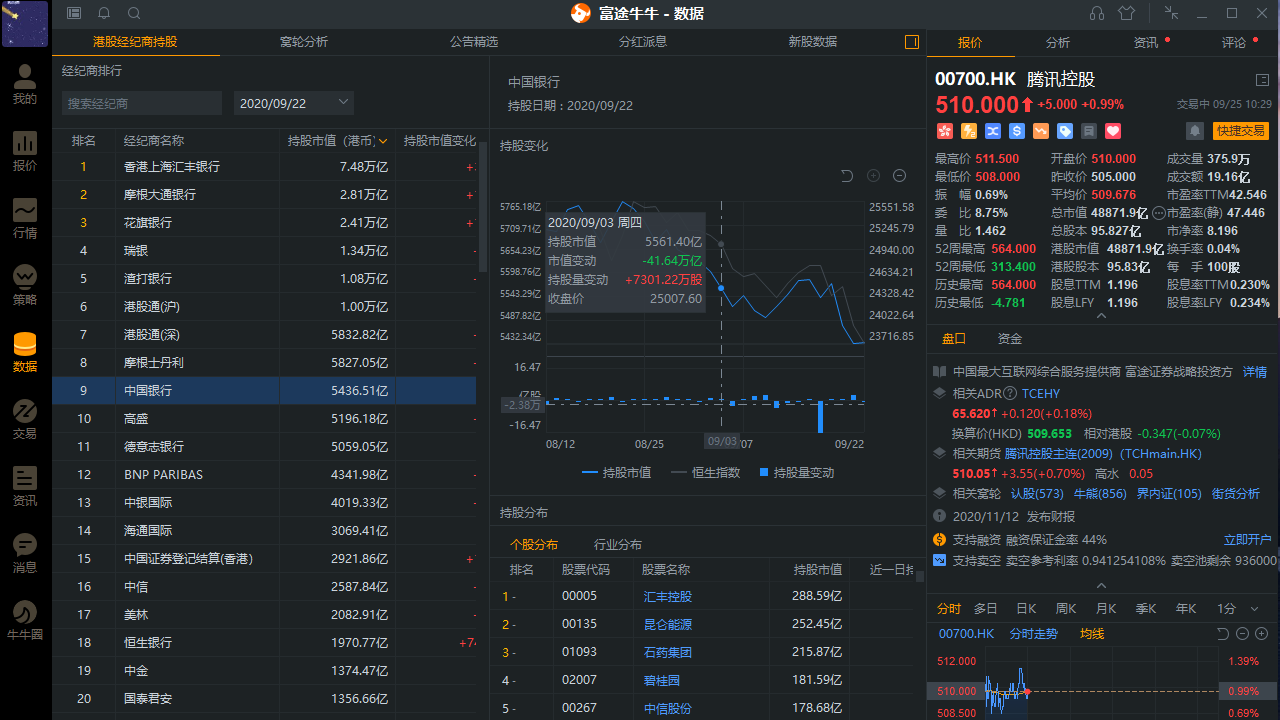The width and height of the screenshot is (1280, 720).
Task: Click the headphones support icon in the title bar
Action: click(1096, 13)
